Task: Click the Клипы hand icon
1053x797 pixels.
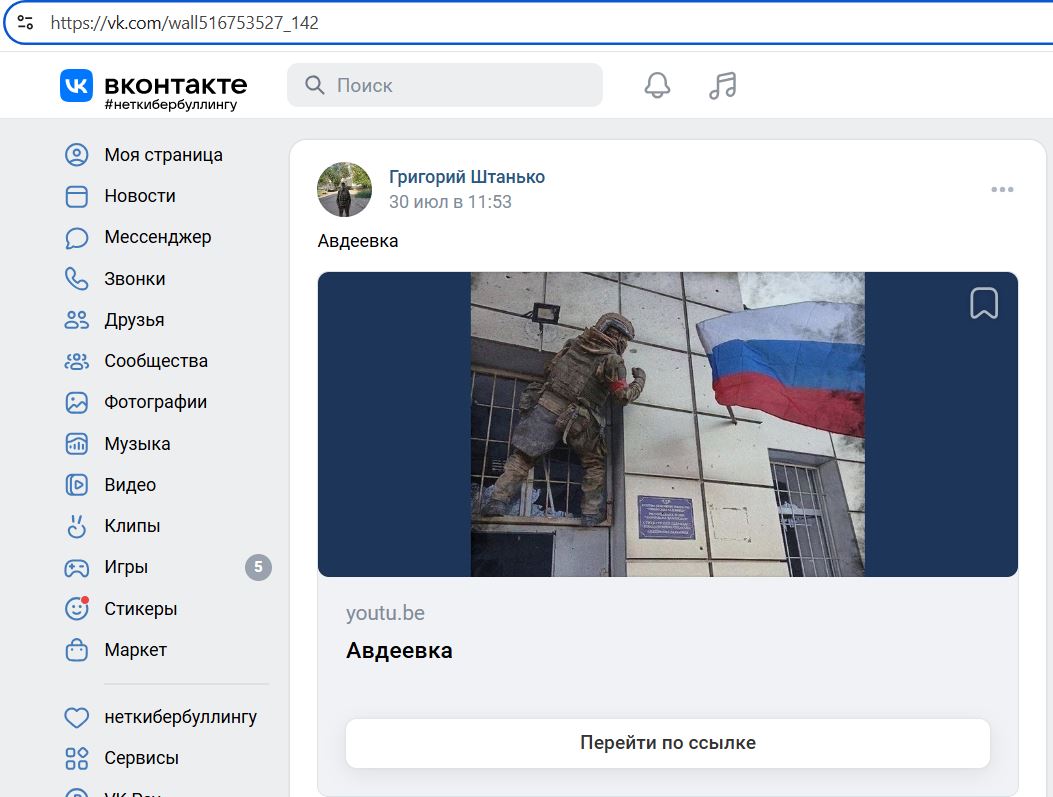Action: click(x=77, y=526)
